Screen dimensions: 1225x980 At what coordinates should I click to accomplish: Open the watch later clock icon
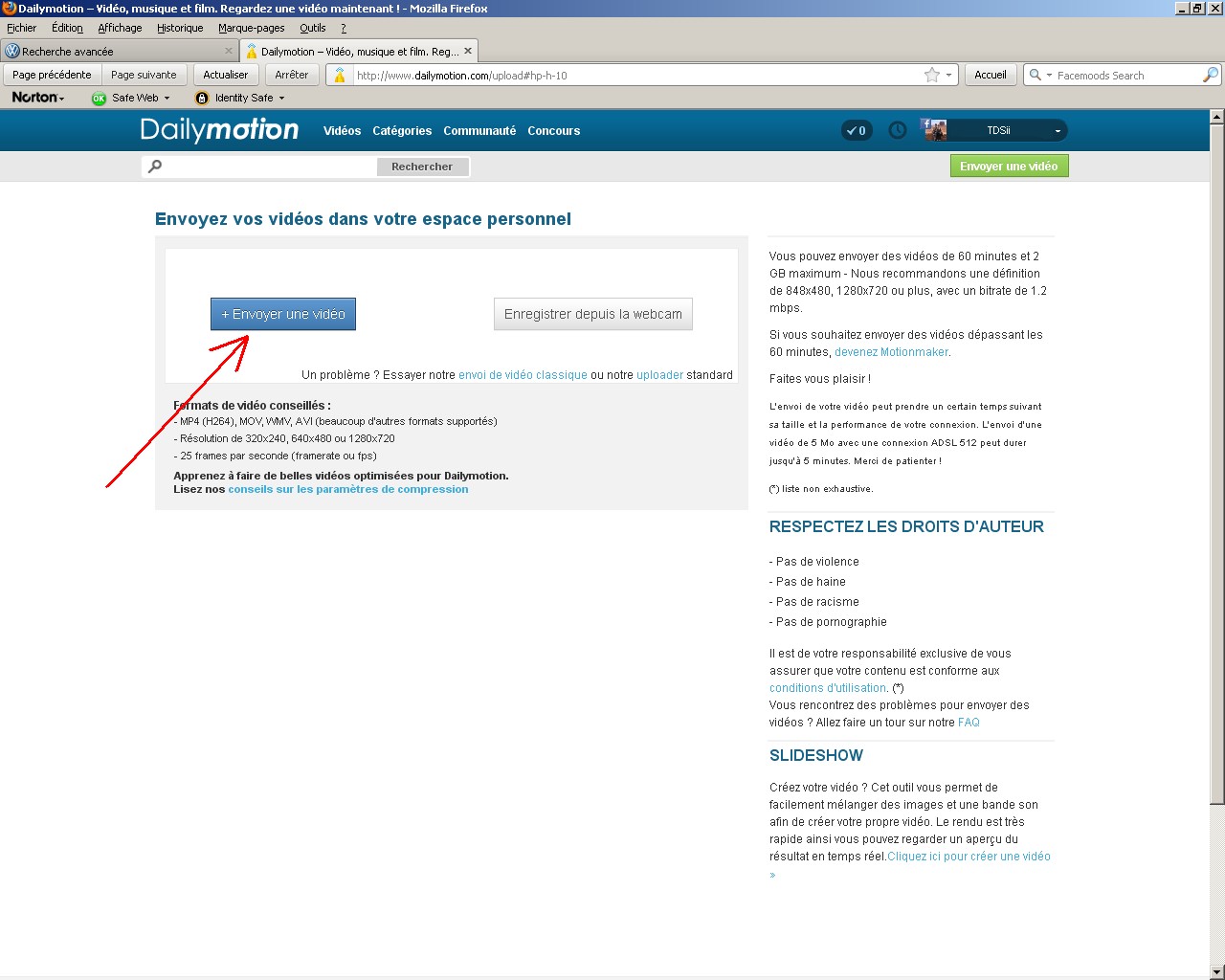click(897, 130)
